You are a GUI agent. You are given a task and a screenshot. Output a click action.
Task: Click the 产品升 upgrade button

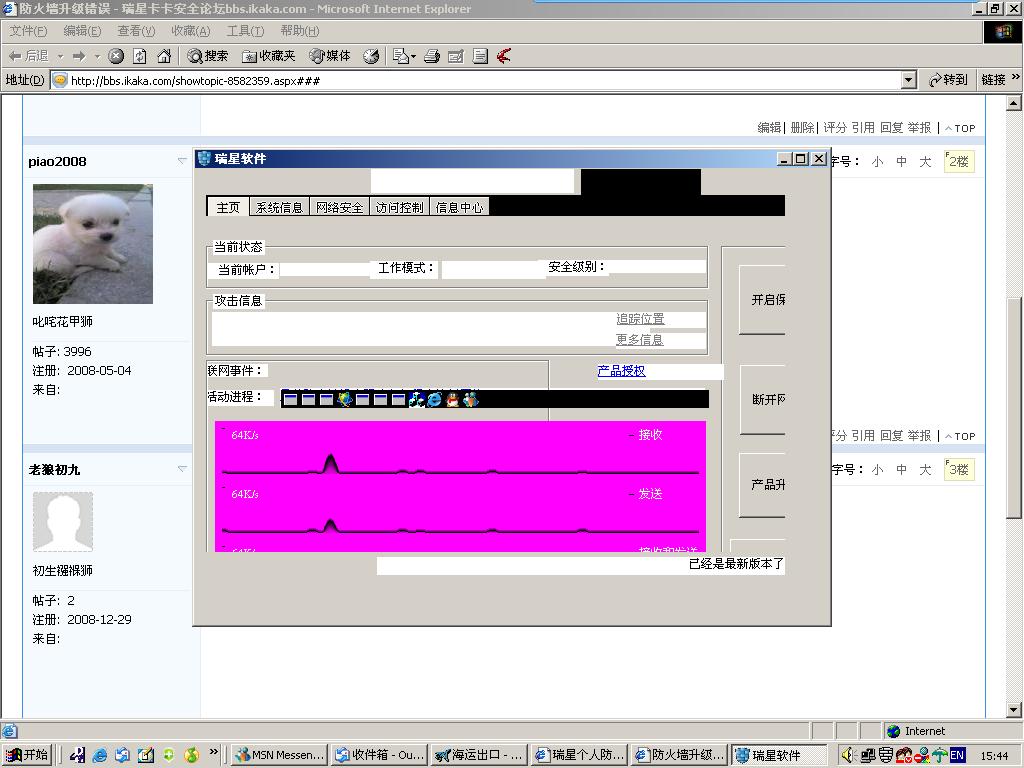click(x=762, y=485)
